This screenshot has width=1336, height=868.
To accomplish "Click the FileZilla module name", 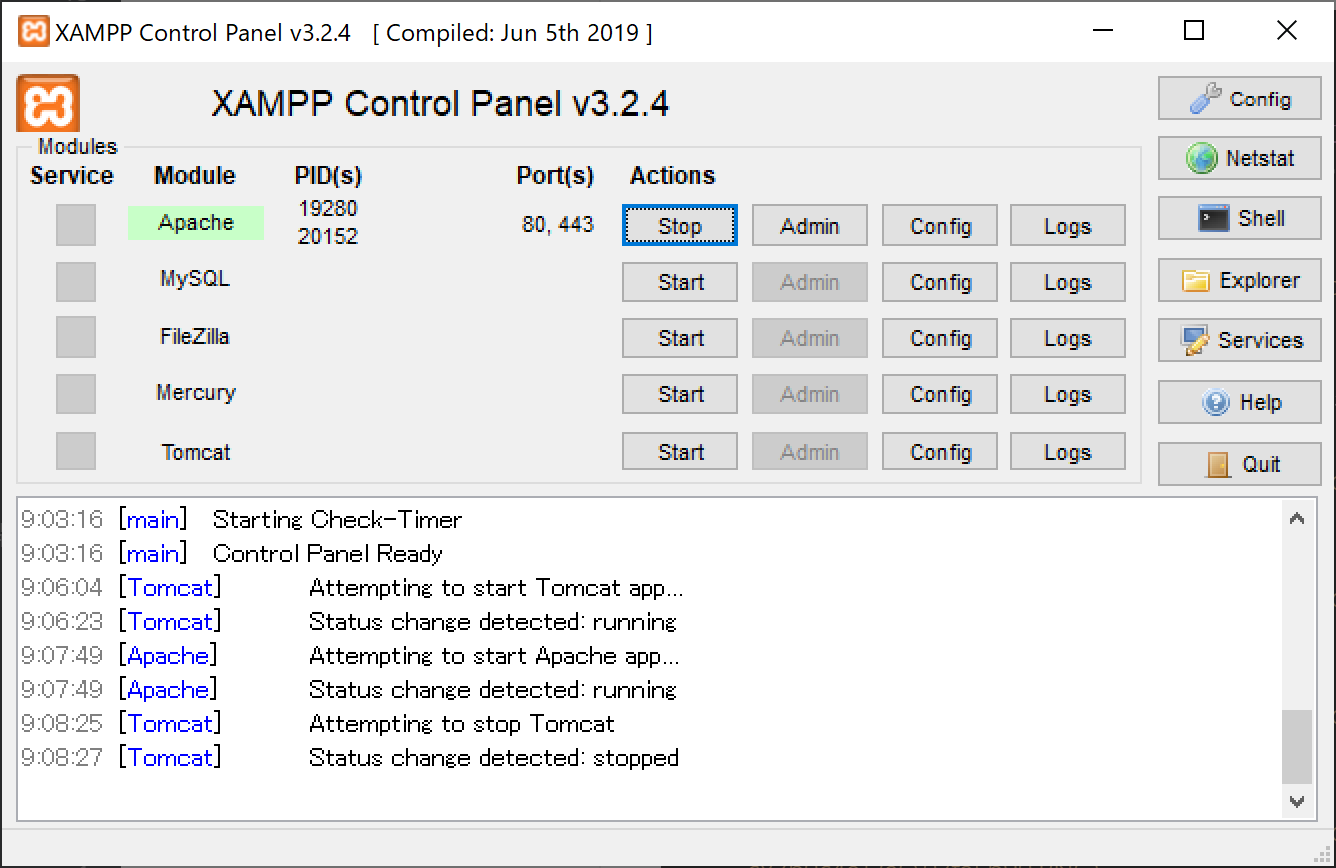I will point(195,336).
